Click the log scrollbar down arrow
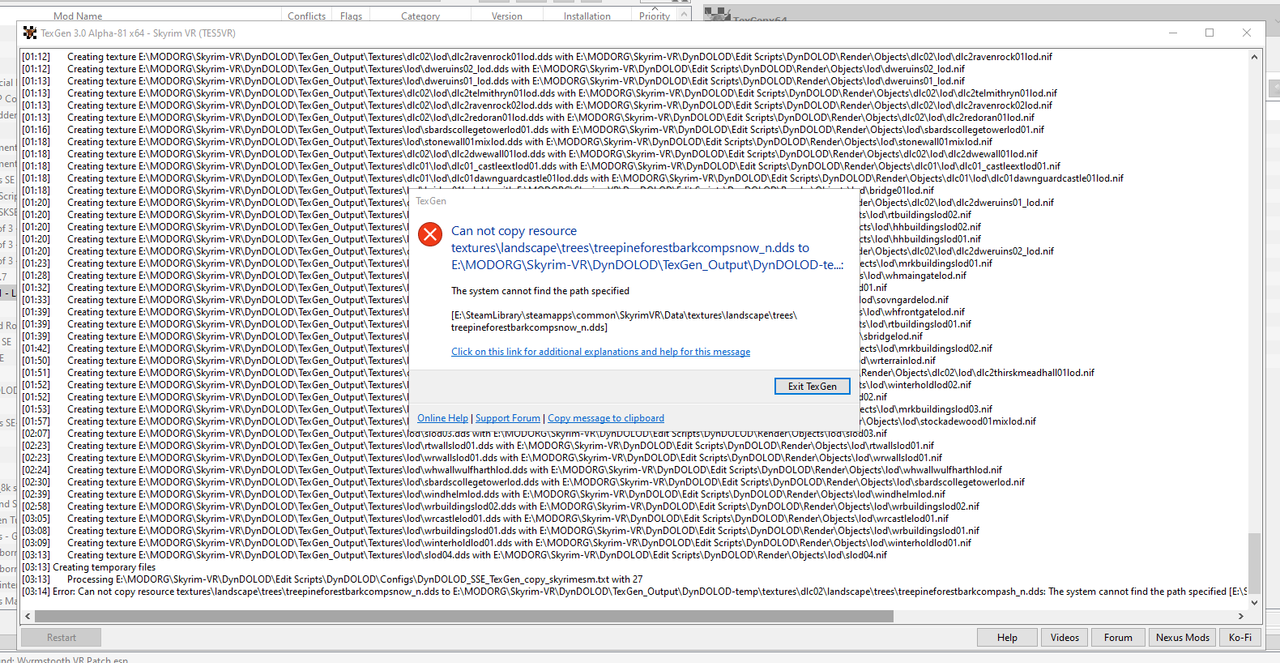1280x663 pixels. (1254, 603)
